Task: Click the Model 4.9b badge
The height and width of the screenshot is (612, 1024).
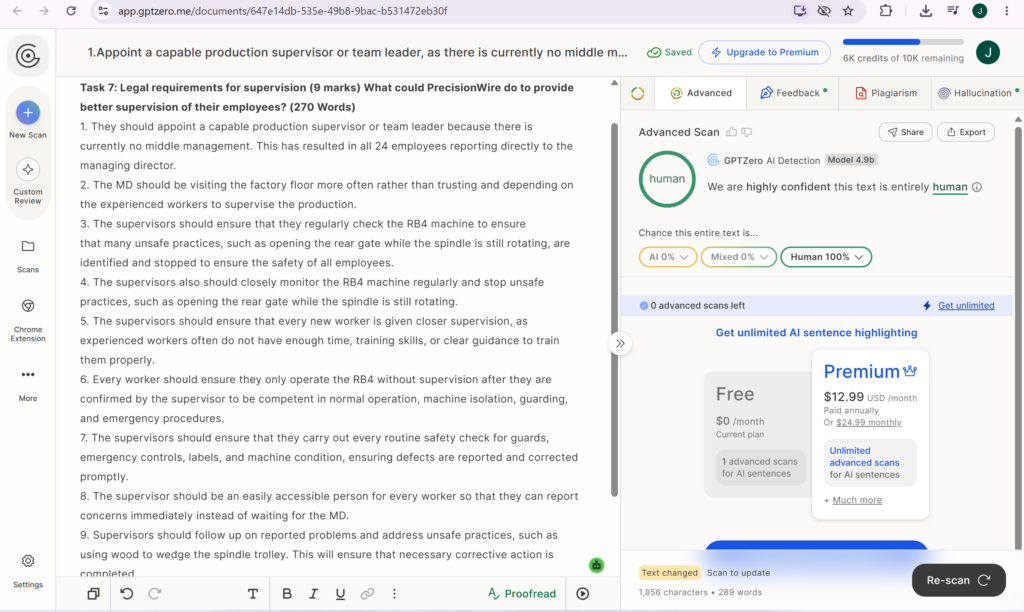Action: (x=850, y=159)
